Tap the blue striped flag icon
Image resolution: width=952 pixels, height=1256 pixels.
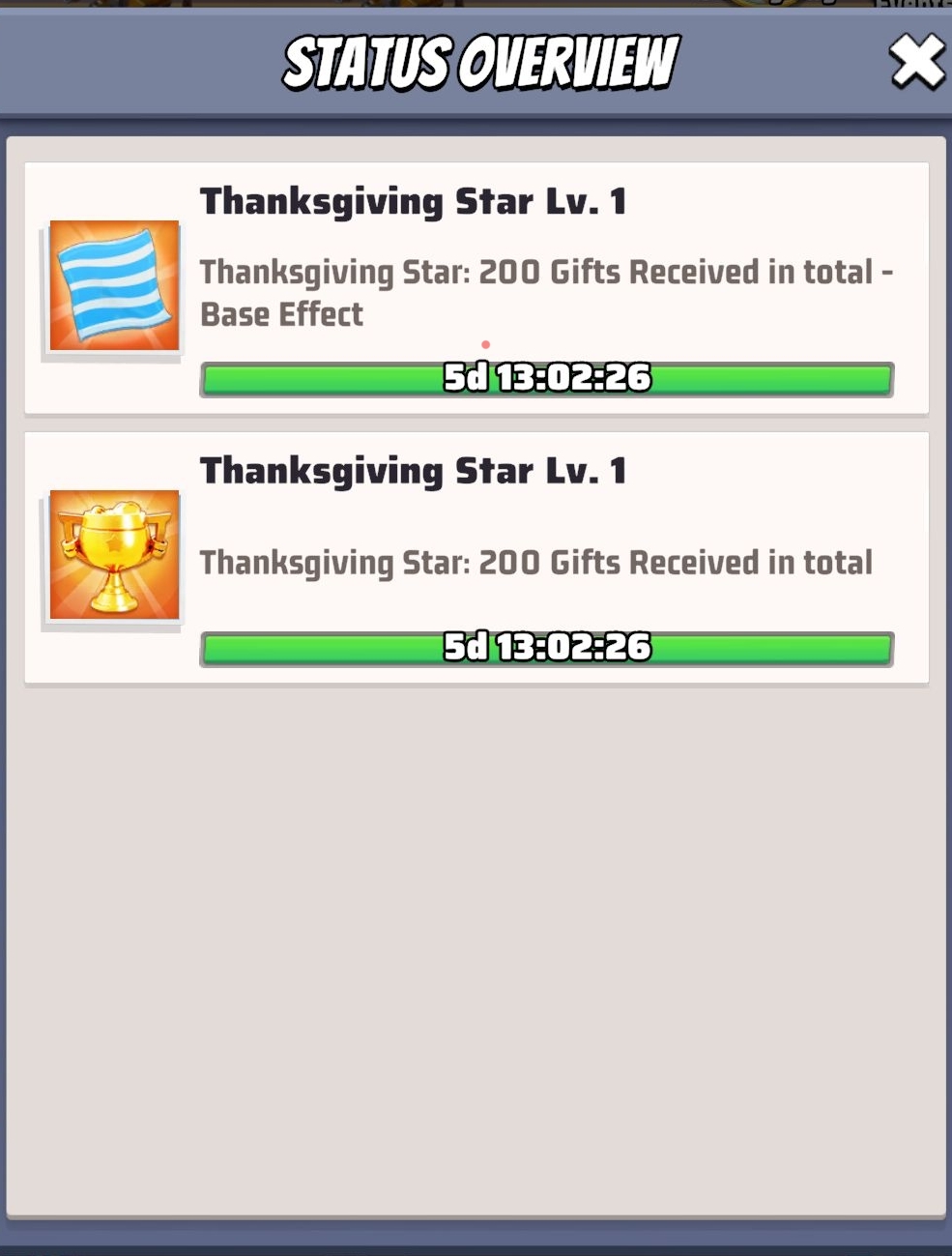click(x=114, y=285)
